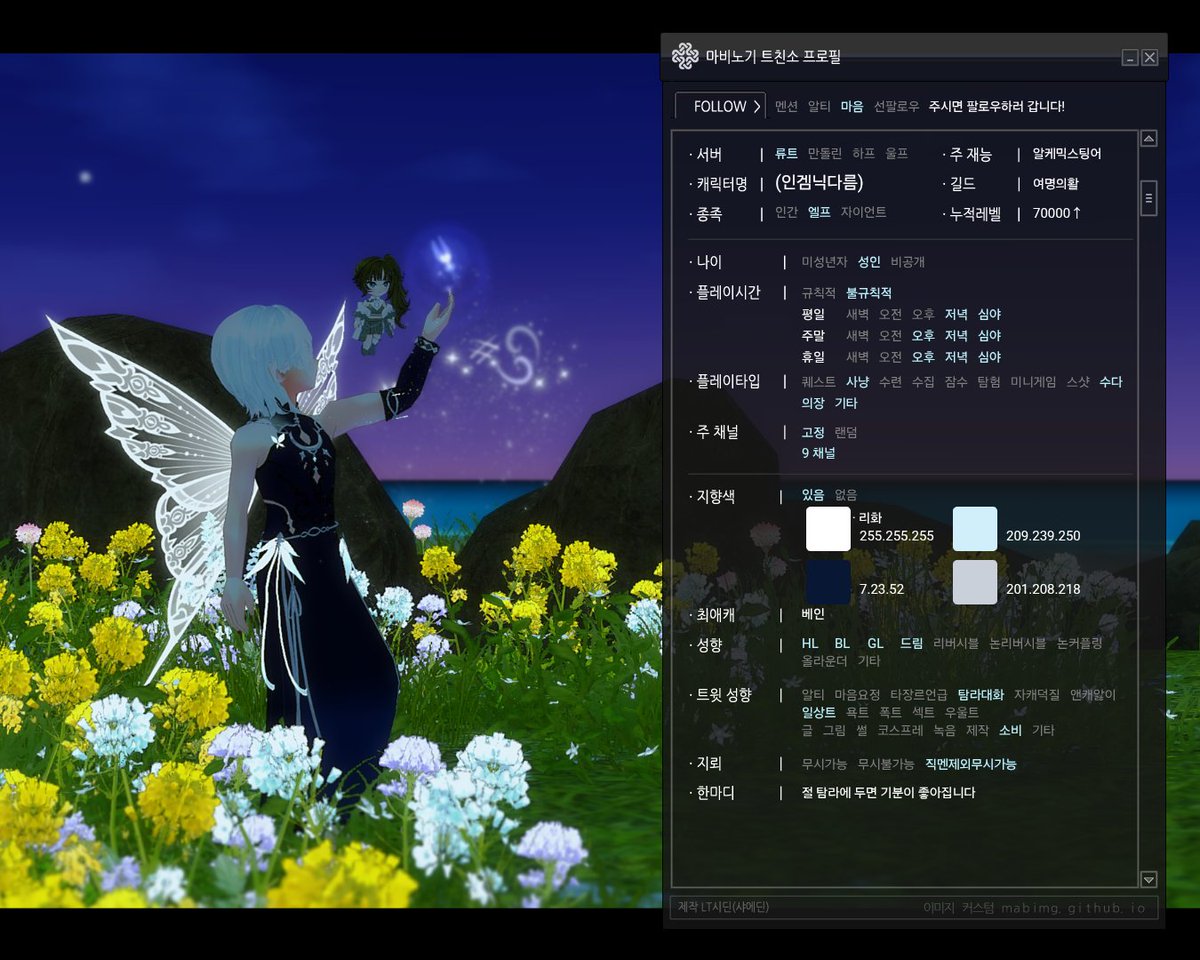Toggle 논커플링 in 성향 row
This screenshot has width=1200, height=960.
(1080, 643)
